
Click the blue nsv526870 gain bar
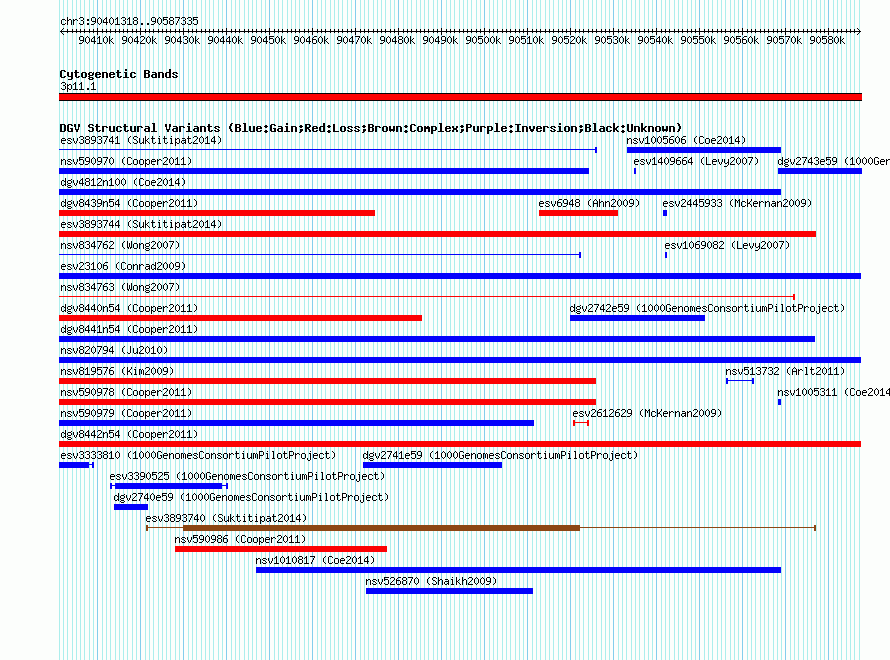point(450,591)
